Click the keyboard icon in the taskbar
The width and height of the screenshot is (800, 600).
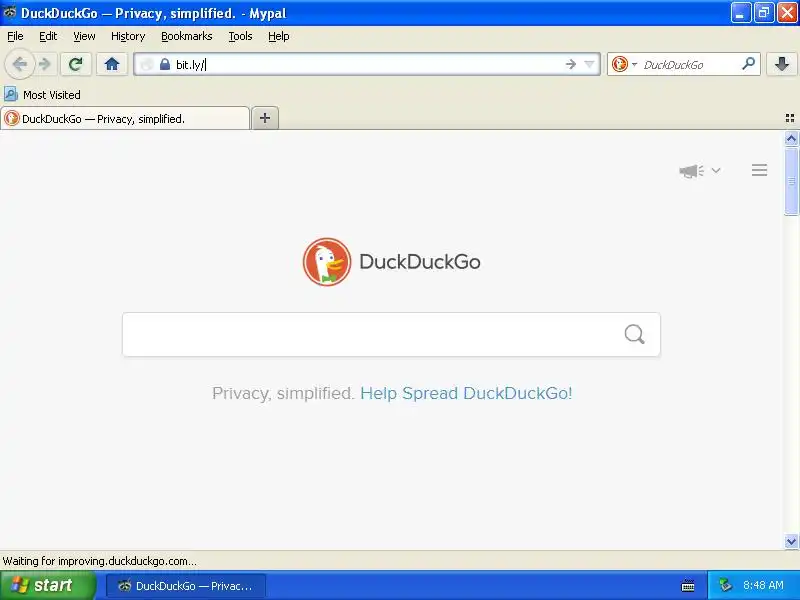click(688, 586)
